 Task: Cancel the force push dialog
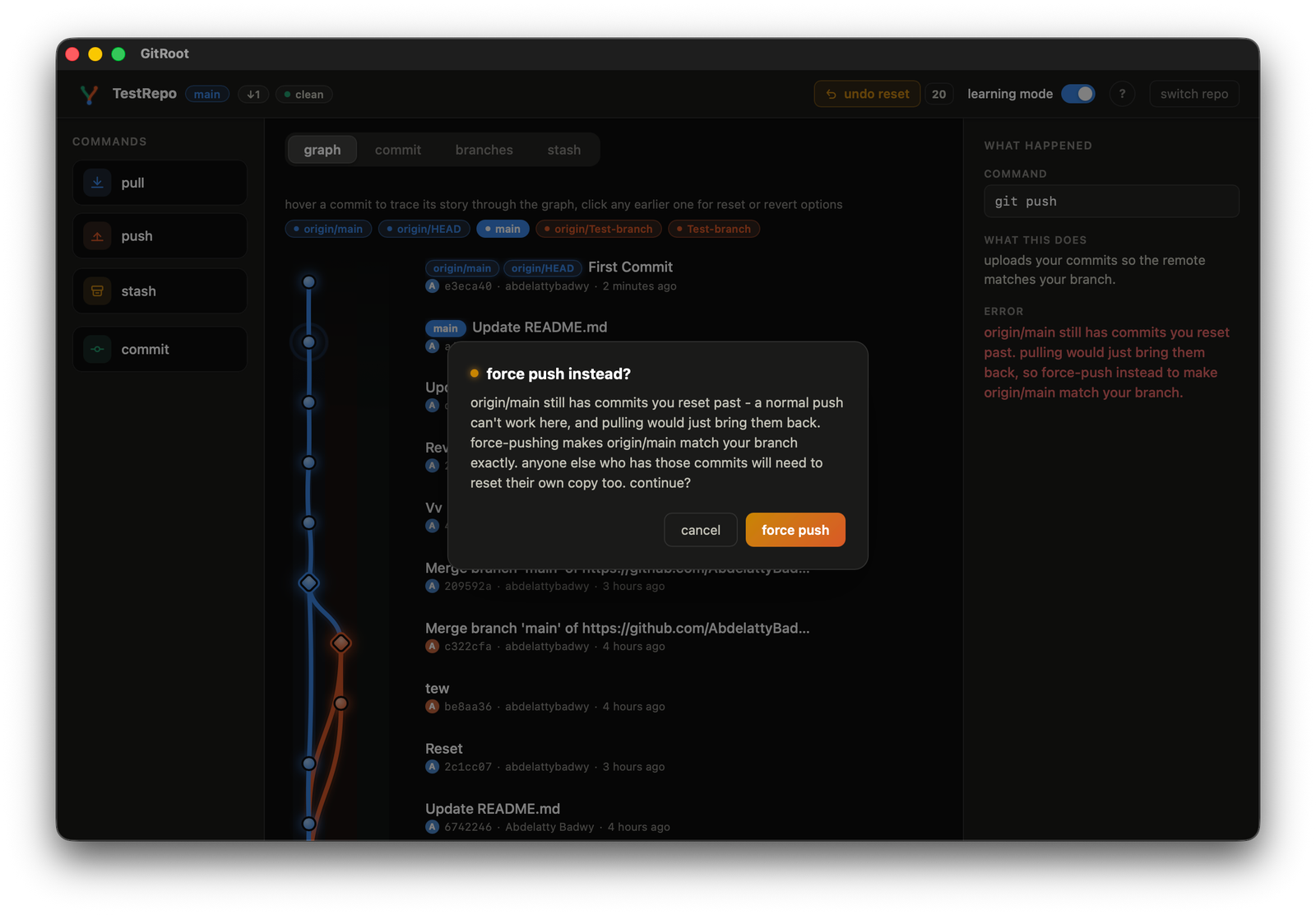point(701,530)
